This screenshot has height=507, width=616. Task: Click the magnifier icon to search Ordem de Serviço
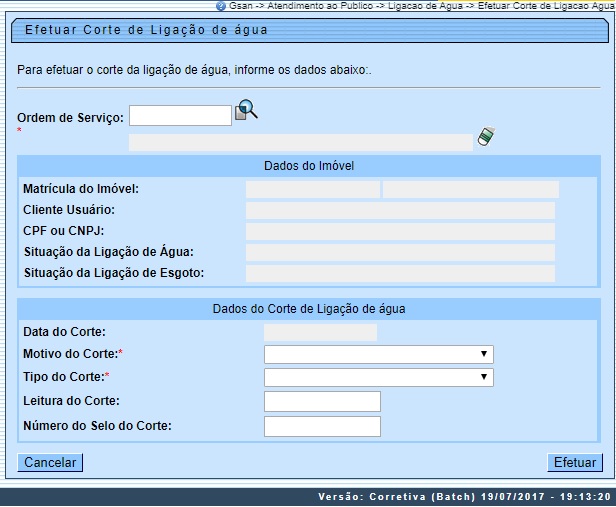tap(246, 111)
